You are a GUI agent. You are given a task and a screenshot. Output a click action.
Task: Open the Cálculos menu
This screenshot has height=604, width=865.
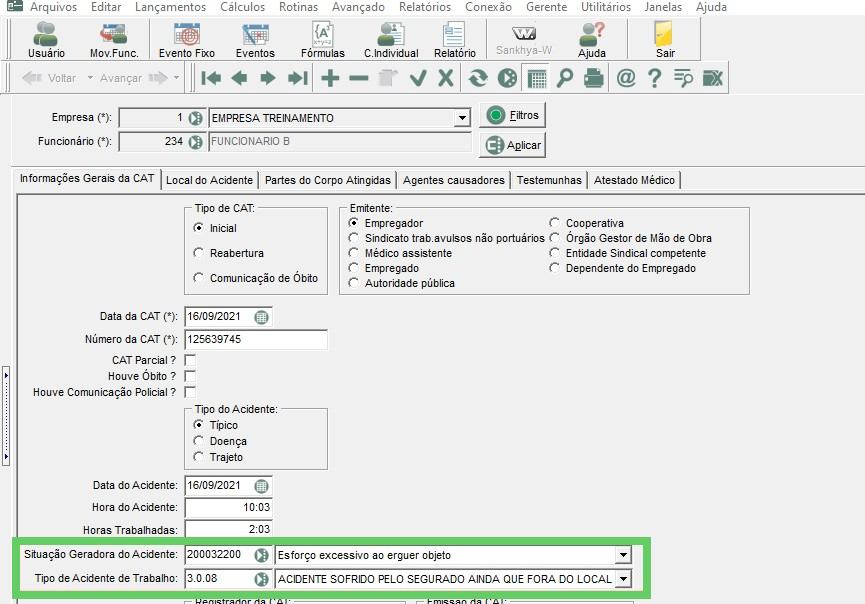[x=242, y=7]
